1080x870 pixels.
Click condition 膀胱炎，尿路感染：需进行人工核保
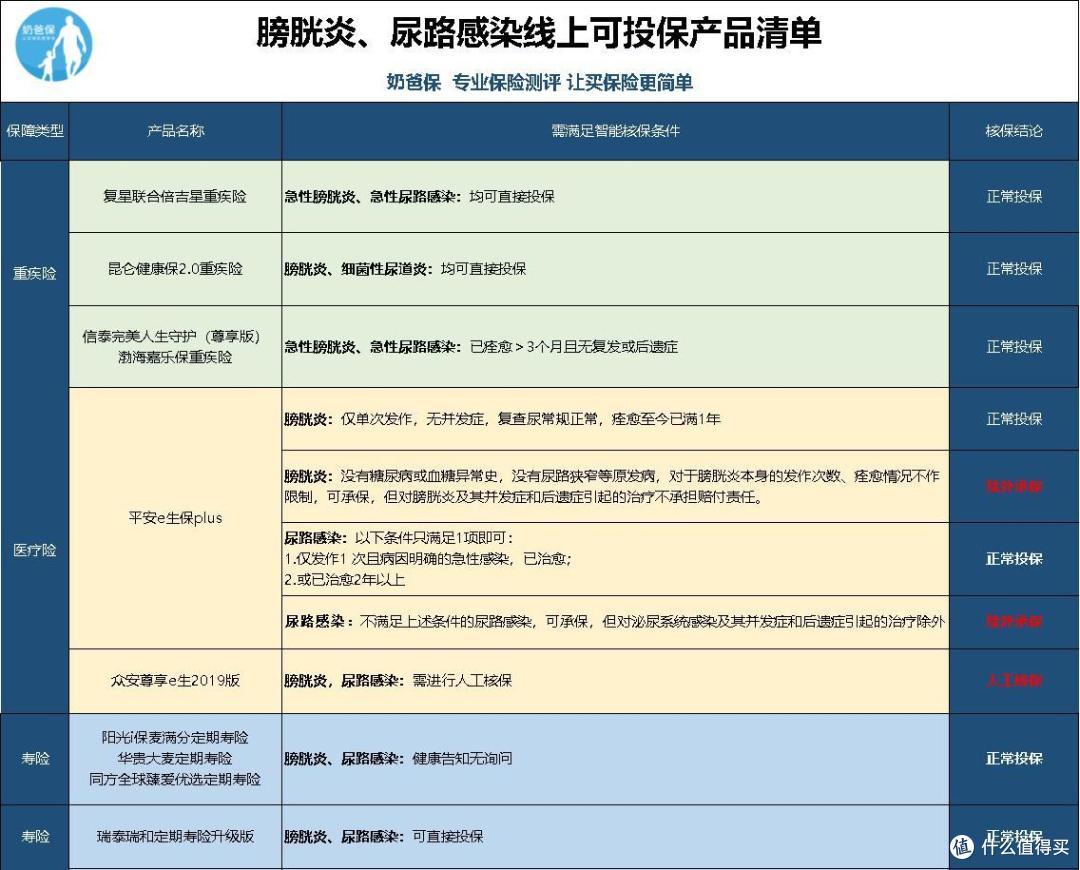tap(398, 681)
